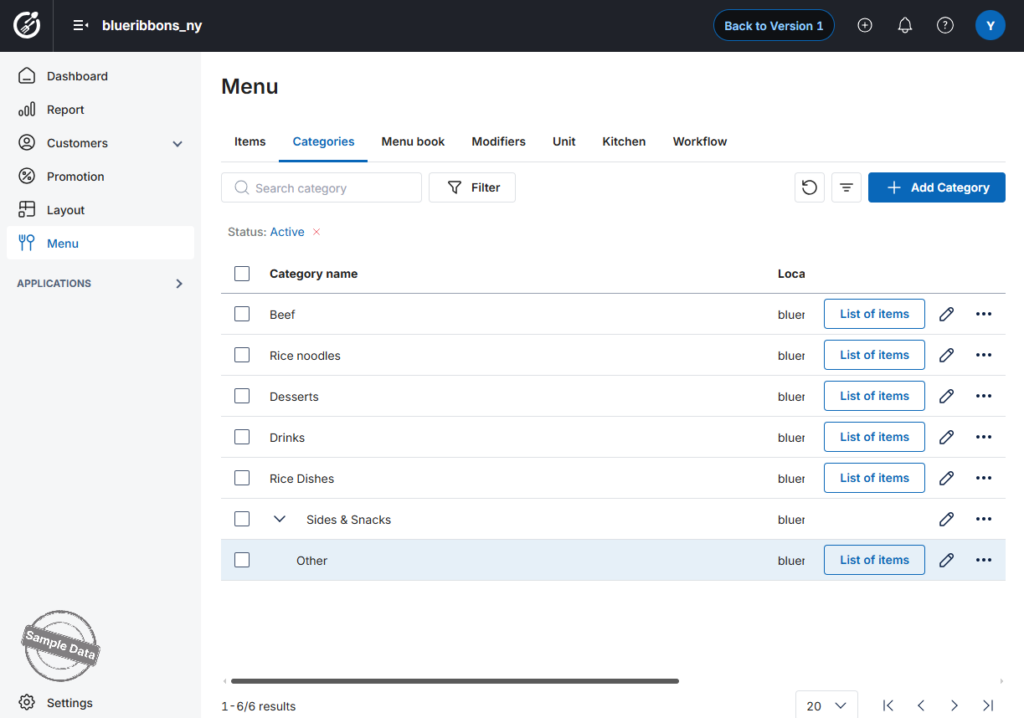The image size is (1024, 718).
Task: Check the Other row checkbox
Action: coord(242,561)
